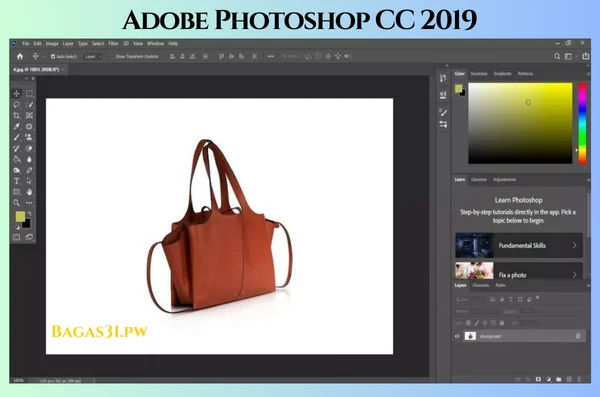The height and width of the screenshot is (397, 600).
Task: Click the background black color swatch in toolbox
Action: [x=26, y=224]
